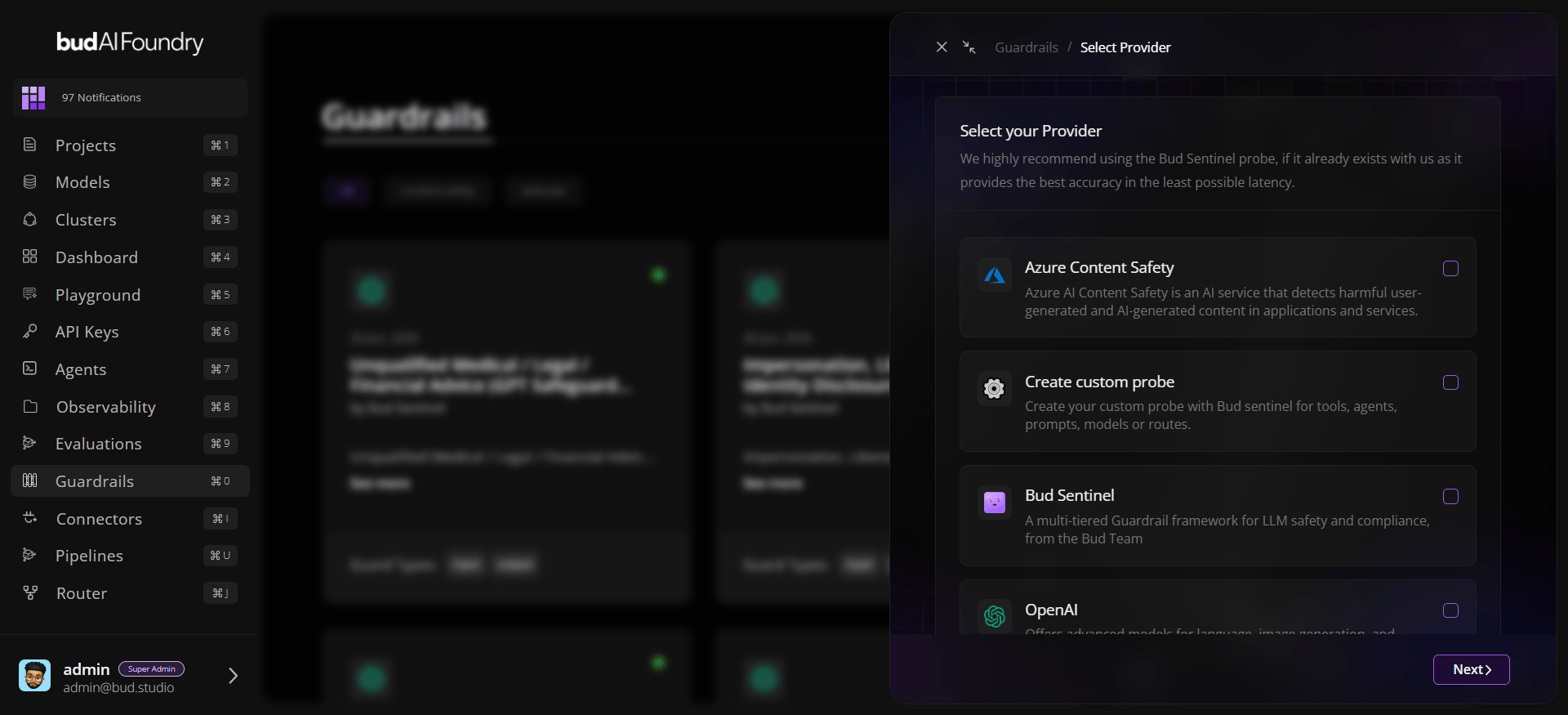Open Dashboard via its grid icon
Screen dimensions: 1568x715
(30, 257)
